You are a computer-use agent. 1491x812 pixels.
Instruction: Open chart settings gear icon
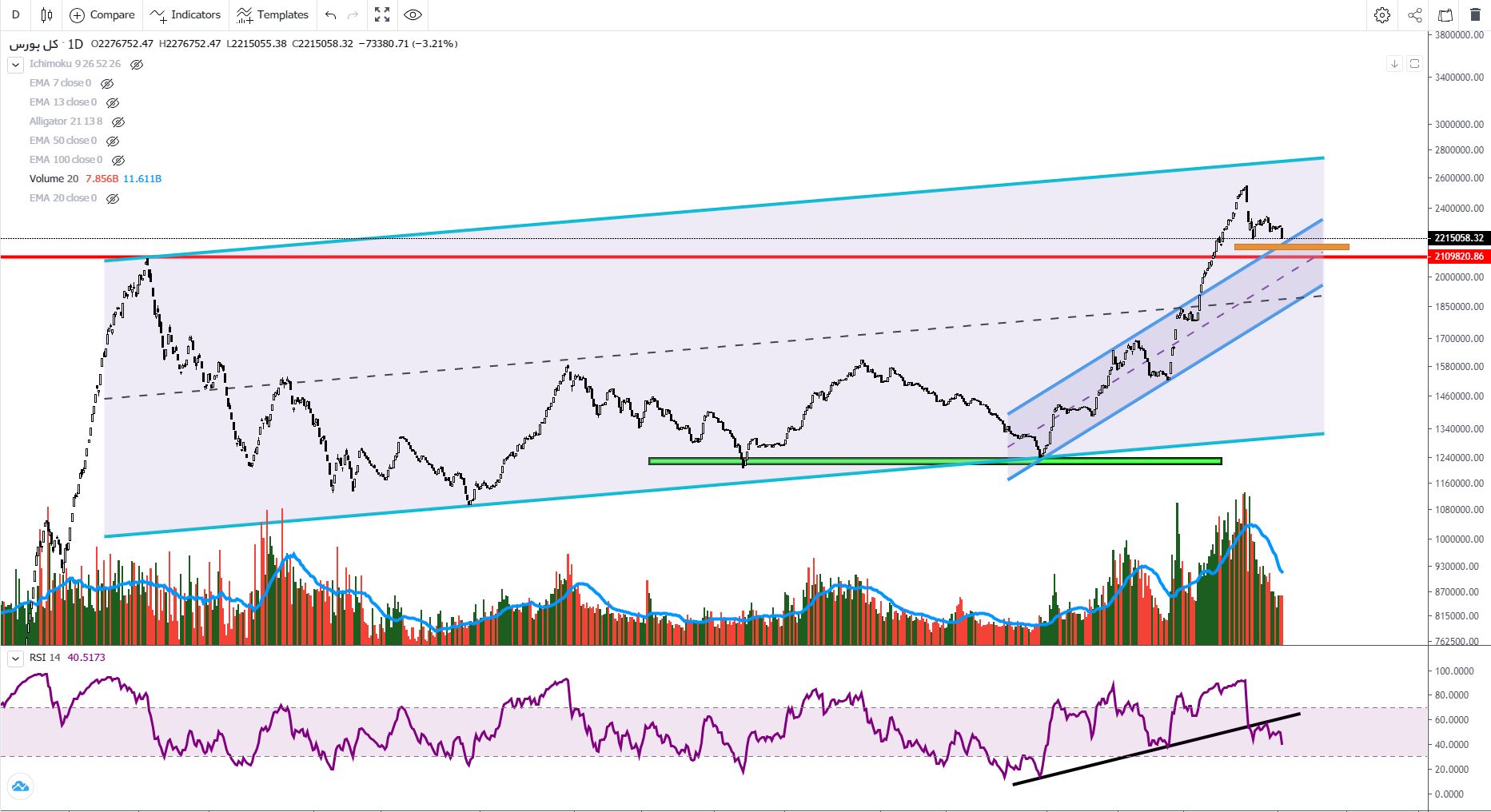1382,15
